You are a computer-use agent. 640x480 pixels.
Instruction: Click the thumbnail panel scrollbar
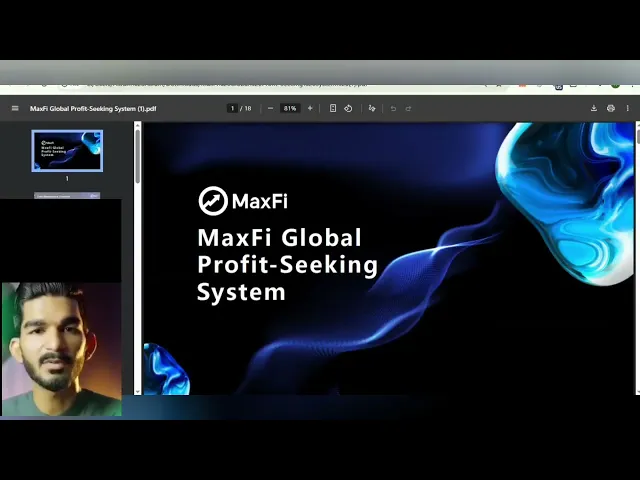click(138, 157)
